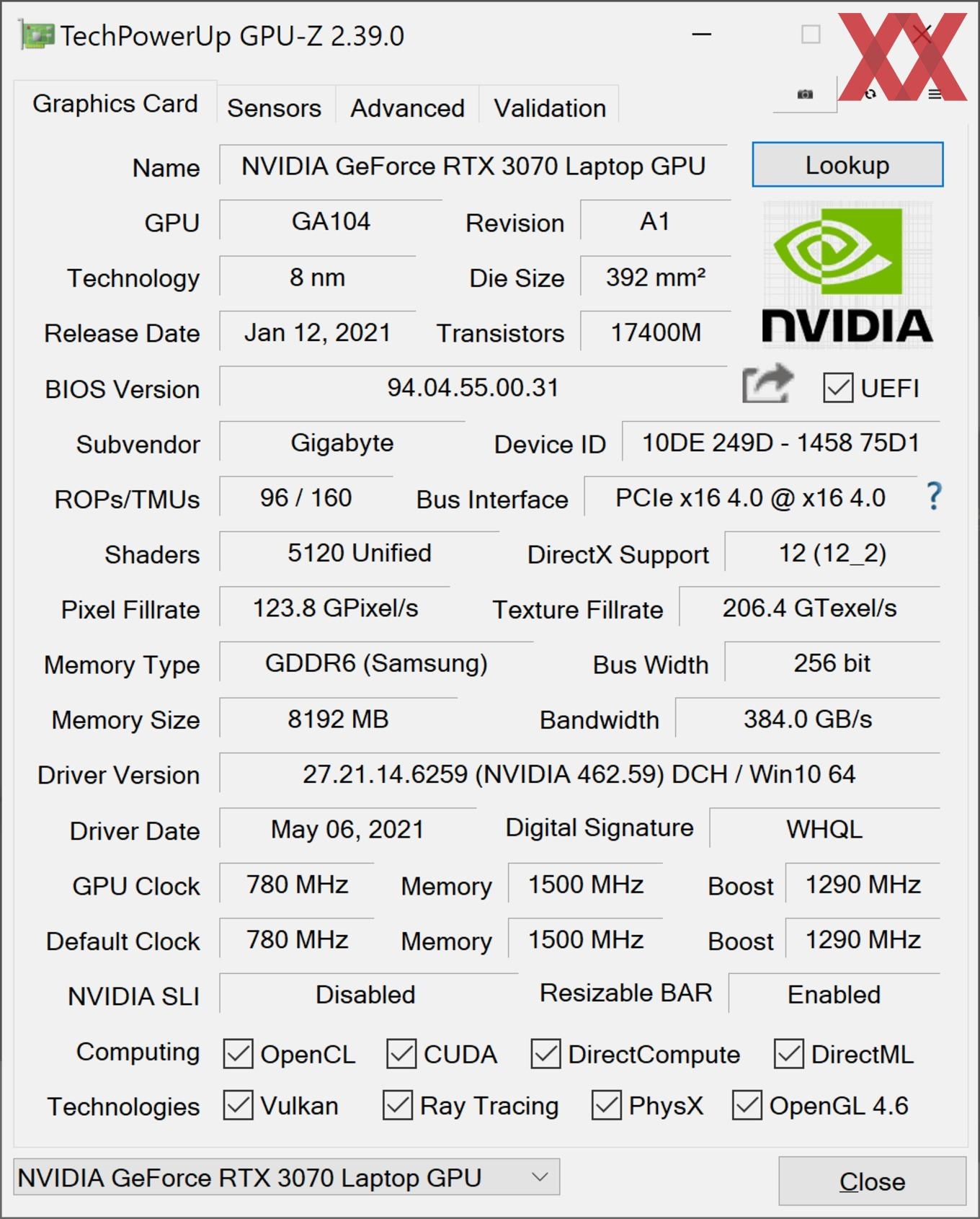This screenshot has width=980, height=1219.
Task: Click the GPU-Z app icon in the title bar
Action: coord(36,36)
